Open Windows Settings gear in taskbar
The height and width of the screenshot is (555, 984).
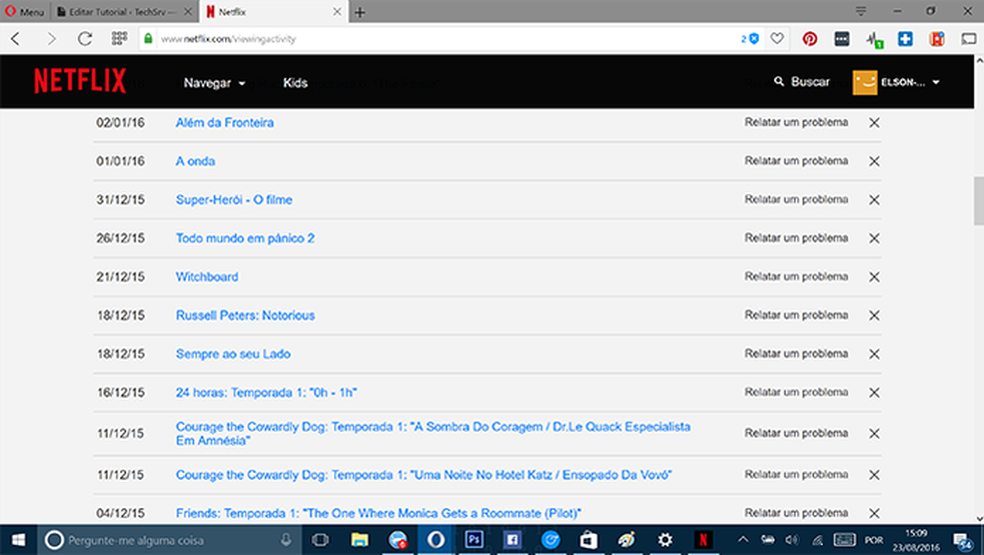tap(665, 539)
